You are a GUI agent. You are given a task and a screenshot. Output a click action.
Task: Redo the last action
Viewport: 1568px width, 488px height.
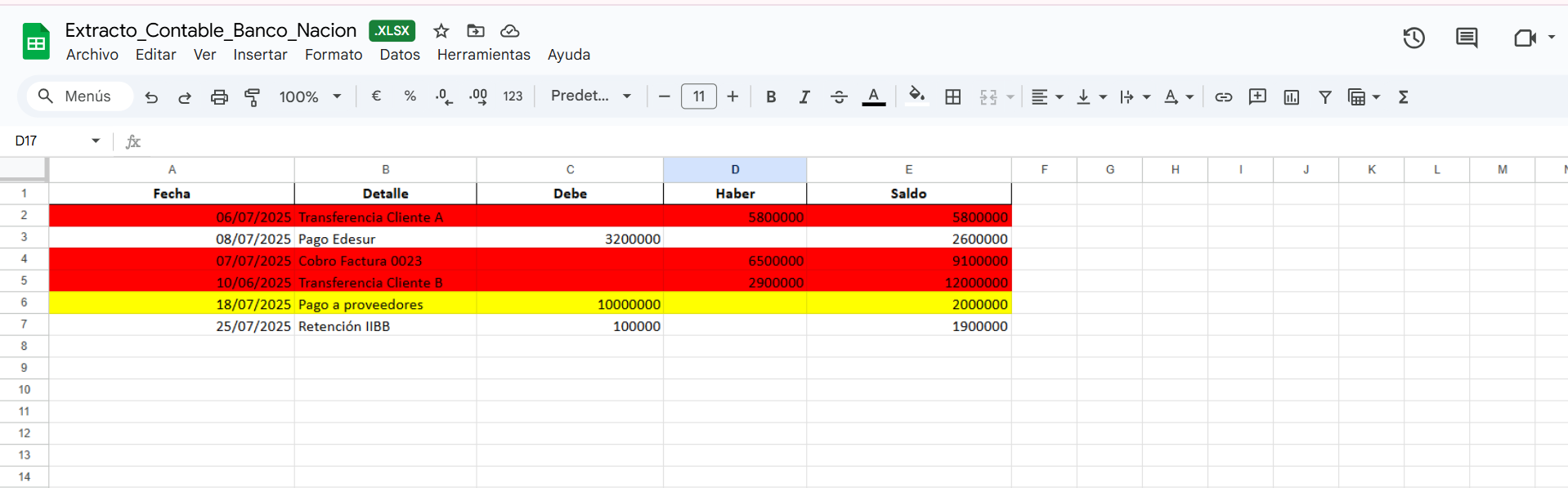tap(185, 97)
